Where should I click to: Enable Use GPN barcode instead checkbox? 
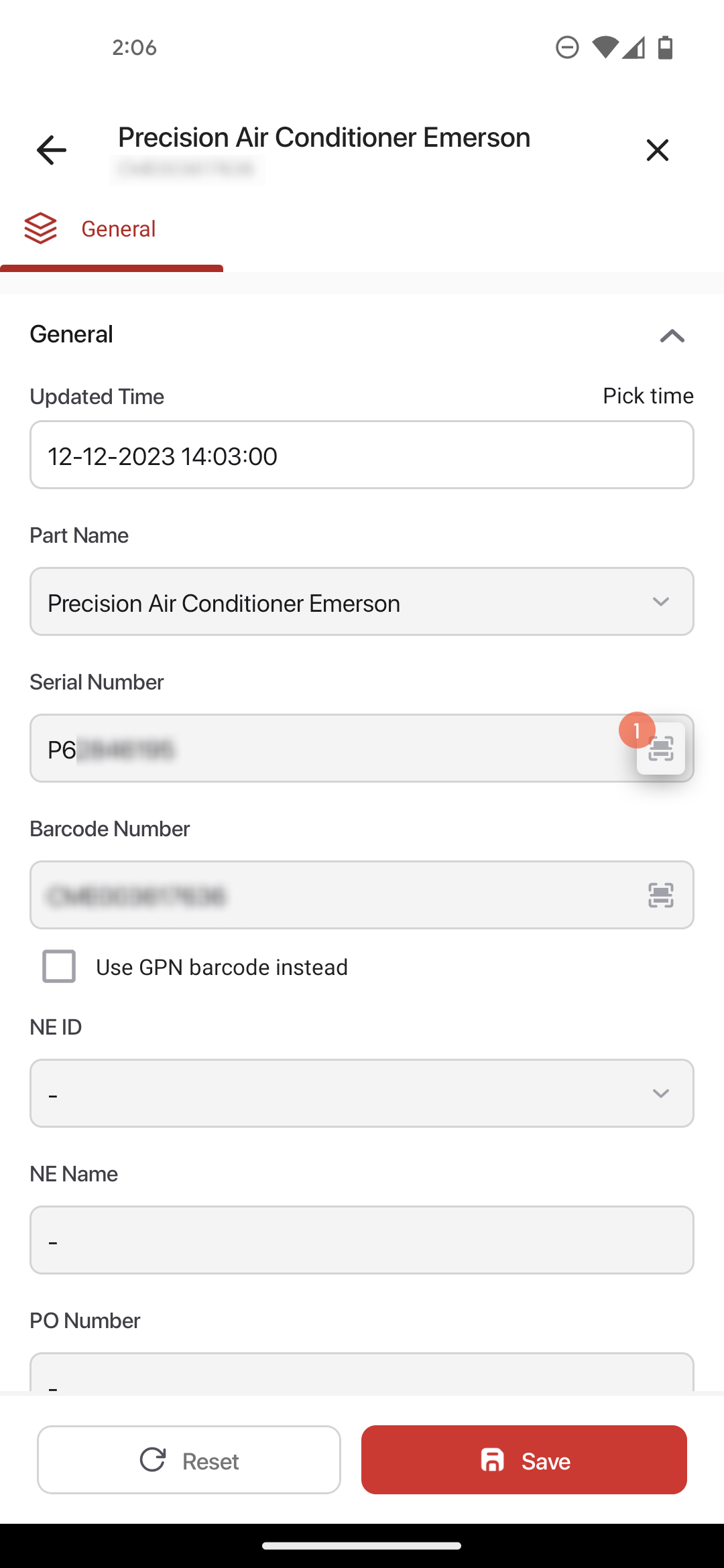tap(59, 966)
